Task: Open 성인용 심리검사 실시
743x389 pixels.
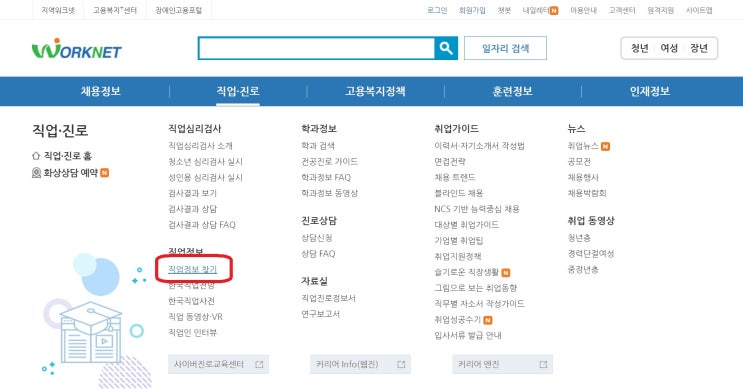Action: 205,177
